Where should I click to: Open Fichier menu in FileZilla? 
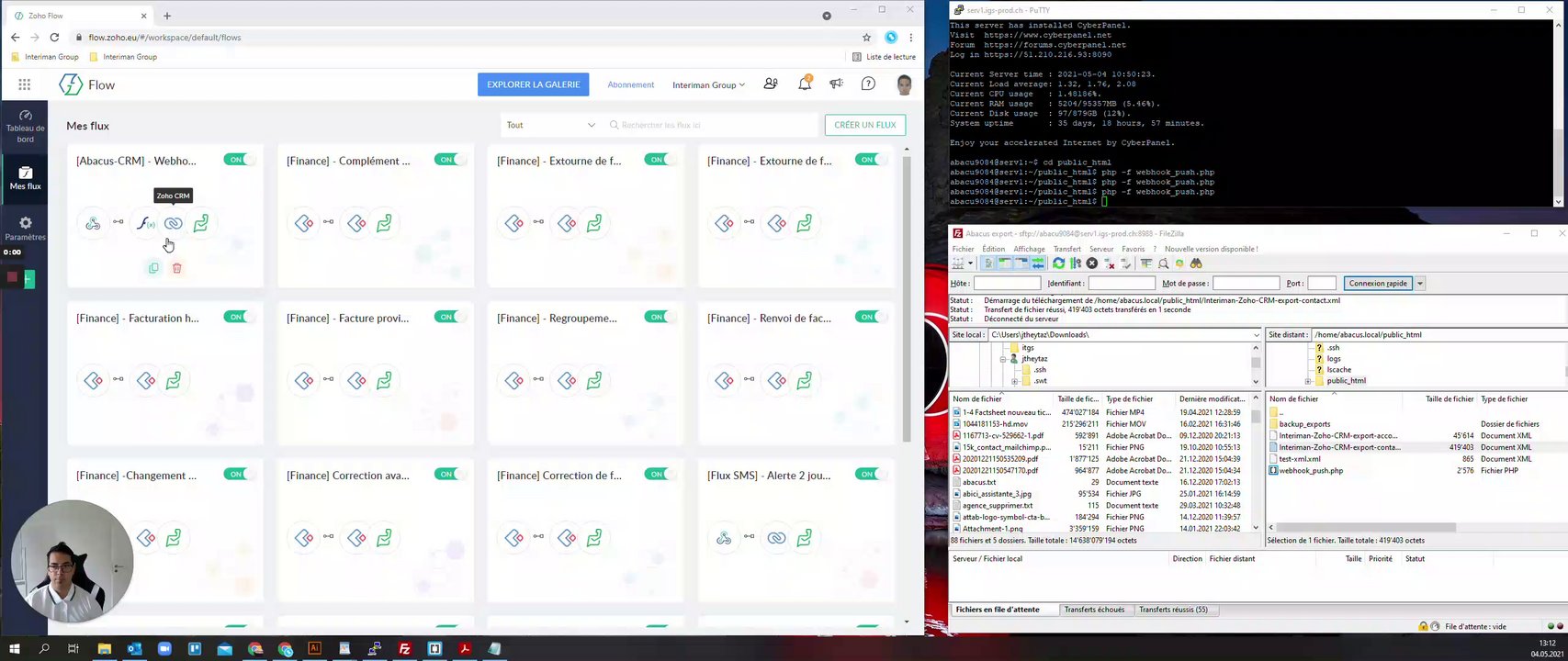964,249
